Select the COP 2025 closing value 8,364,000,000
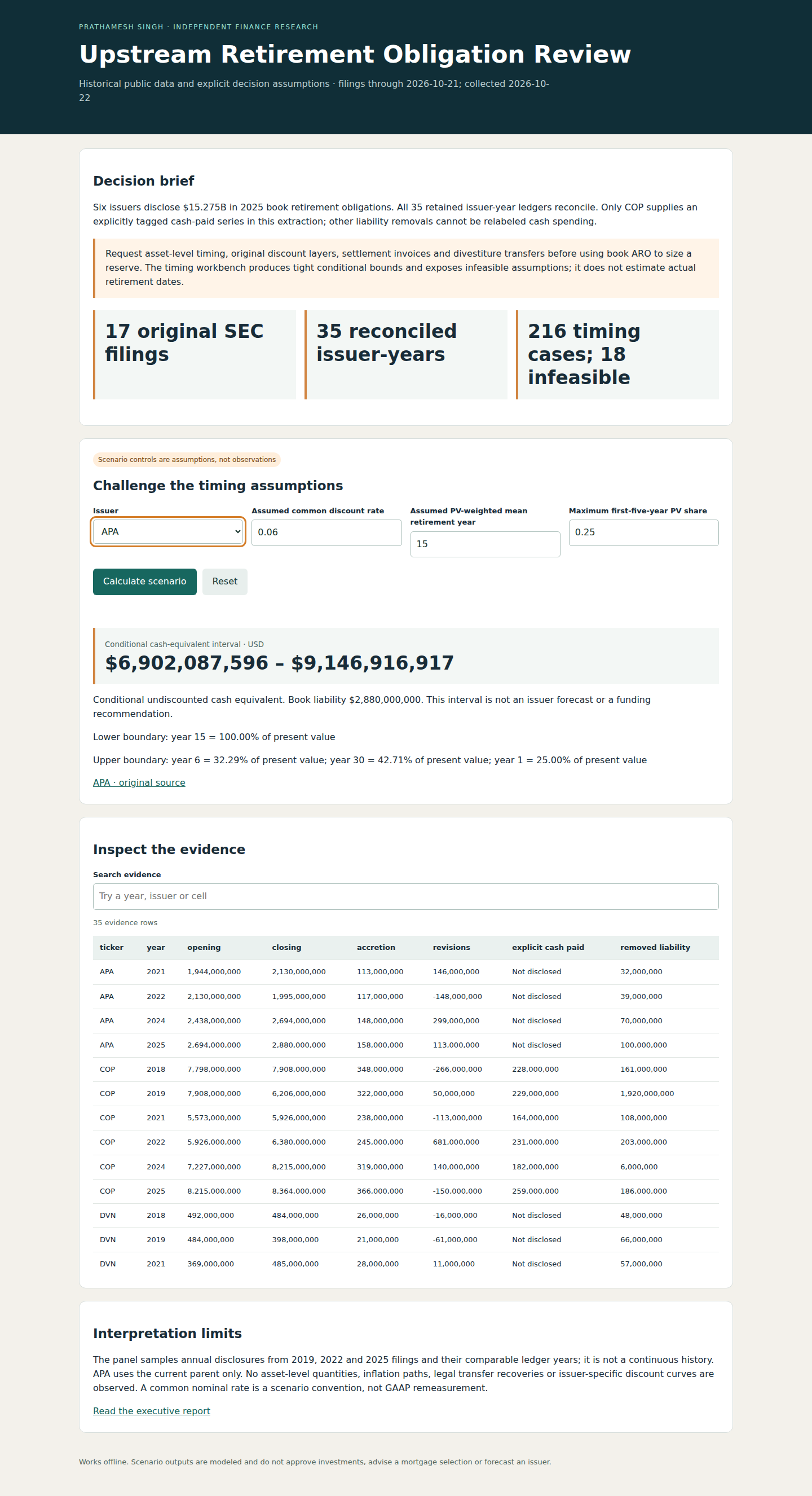 [x=298, y=1191]
